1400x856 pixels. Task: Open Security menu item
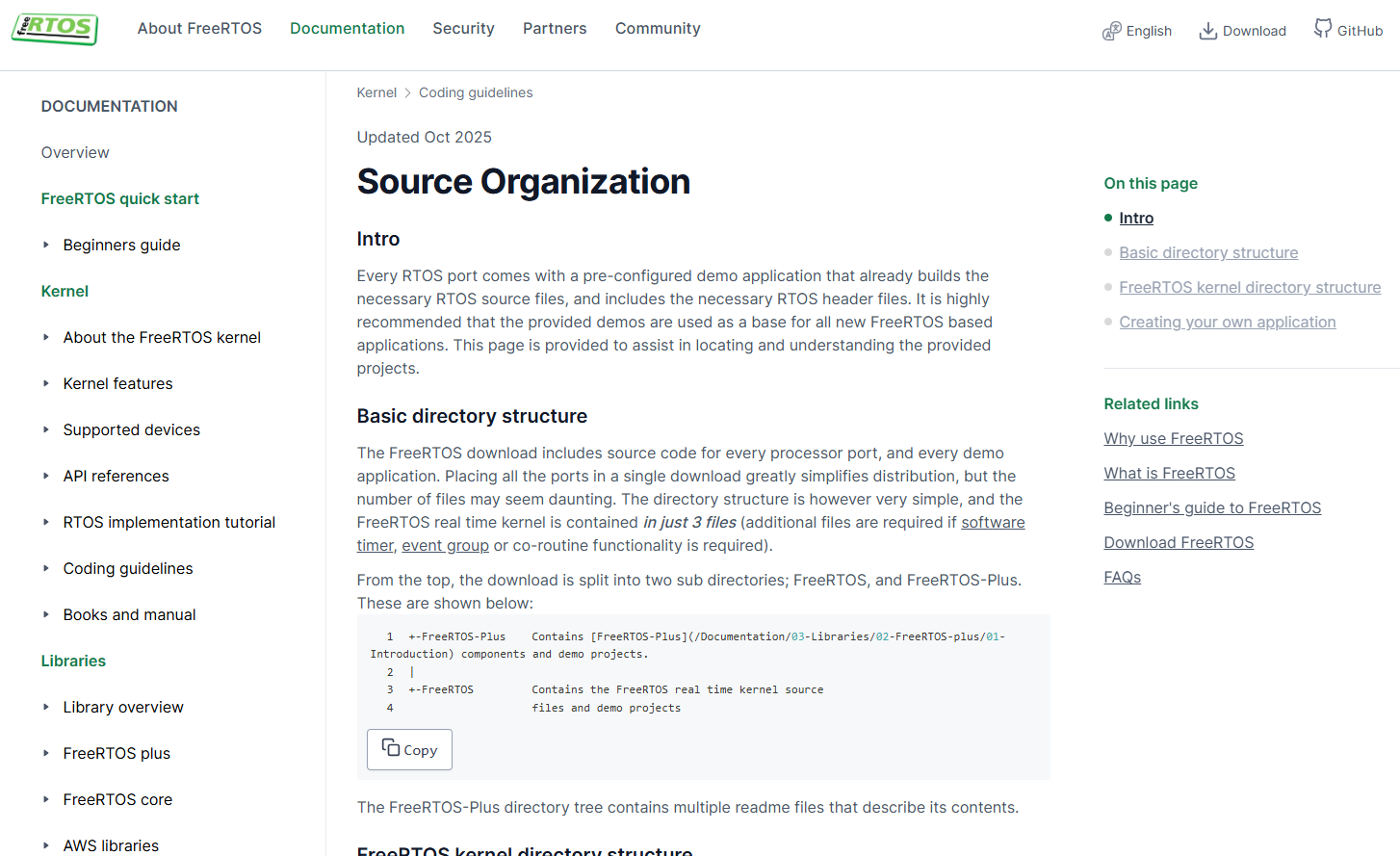point(463,29)
